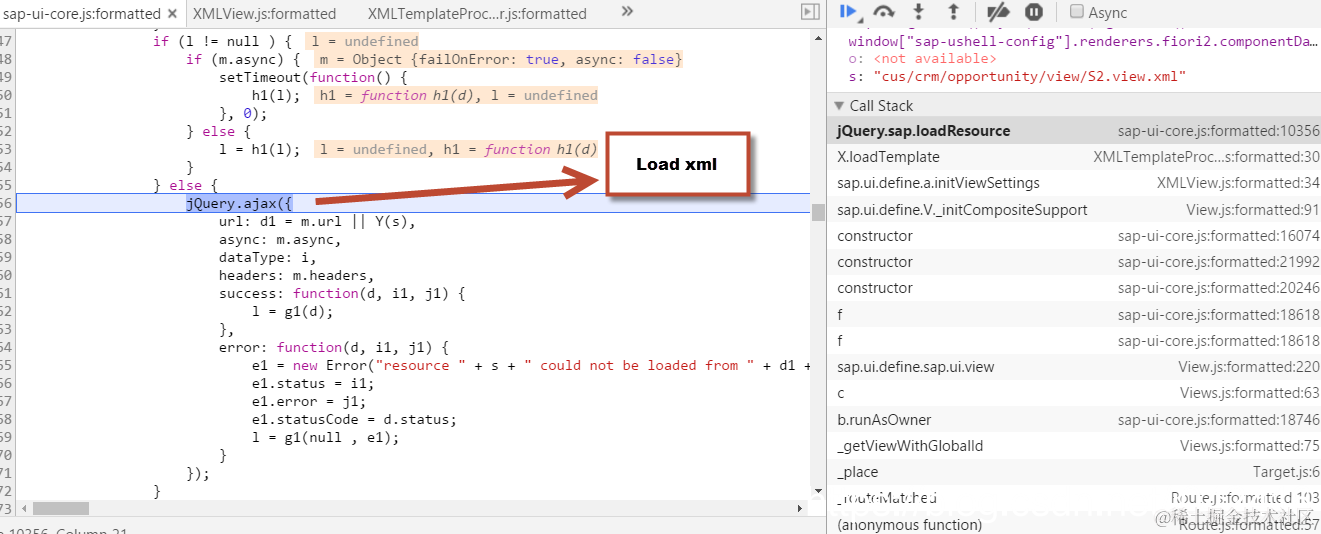The image size is (1321, 534).
Task: Select the b.runAsOwner stack frame
Action: [1075, 420]
